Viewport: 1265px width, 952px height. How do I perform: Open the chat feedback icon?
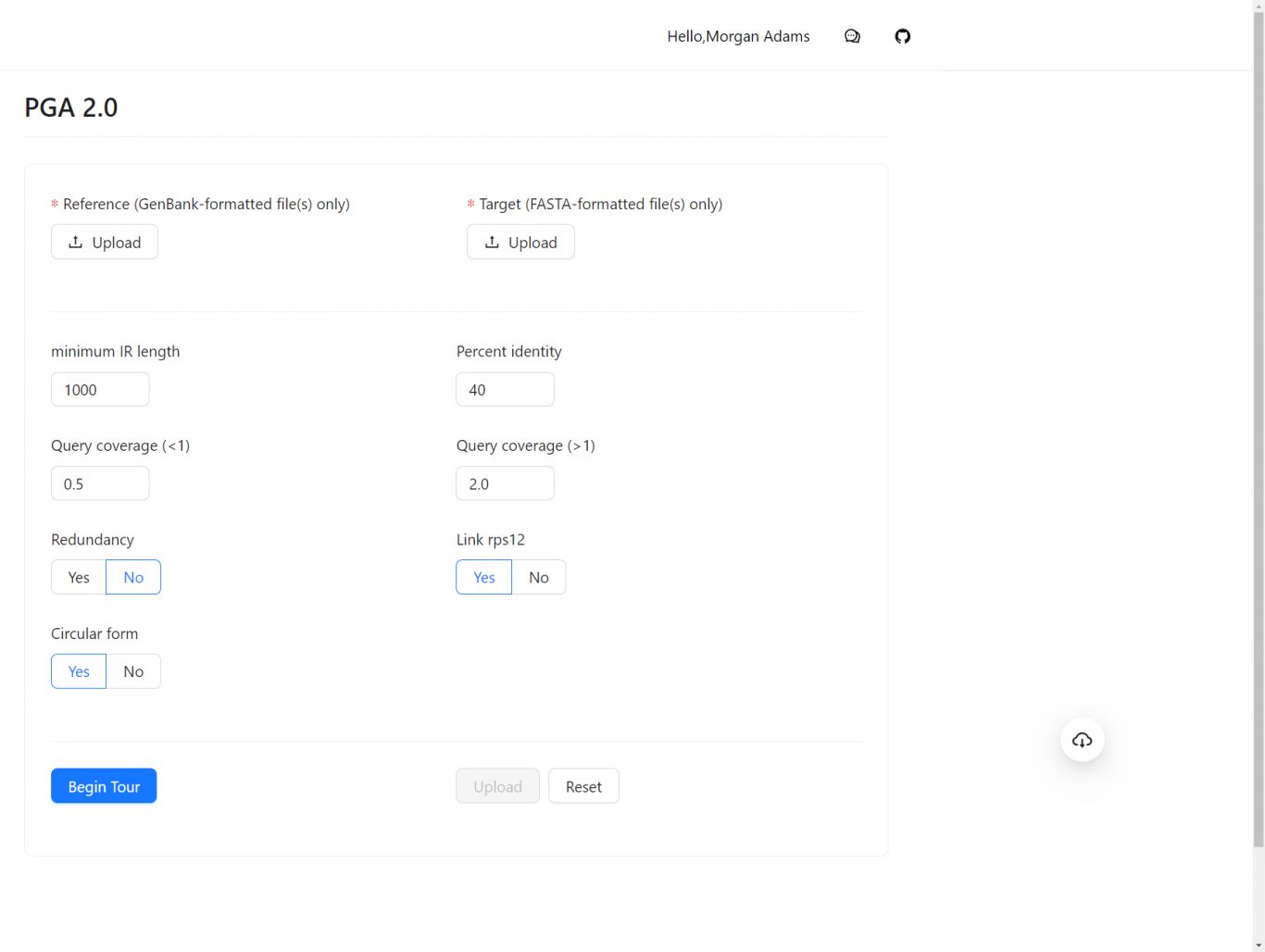coord(852,36)
